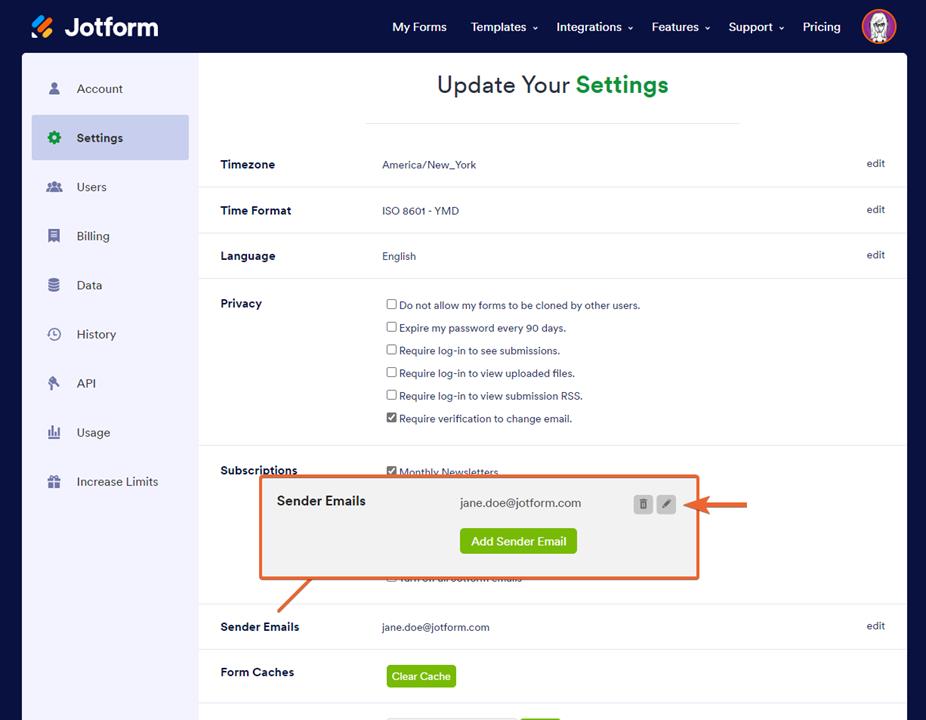Click the History clock icon in sidebar
This screenshot has height=720, width=926.
click(54, 334)
